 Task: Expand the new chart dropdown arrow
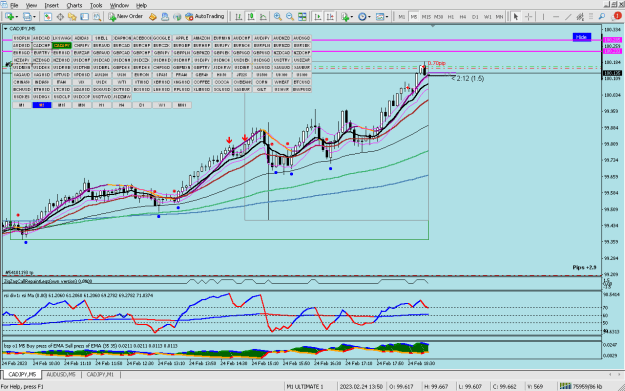tap(16, 17)
